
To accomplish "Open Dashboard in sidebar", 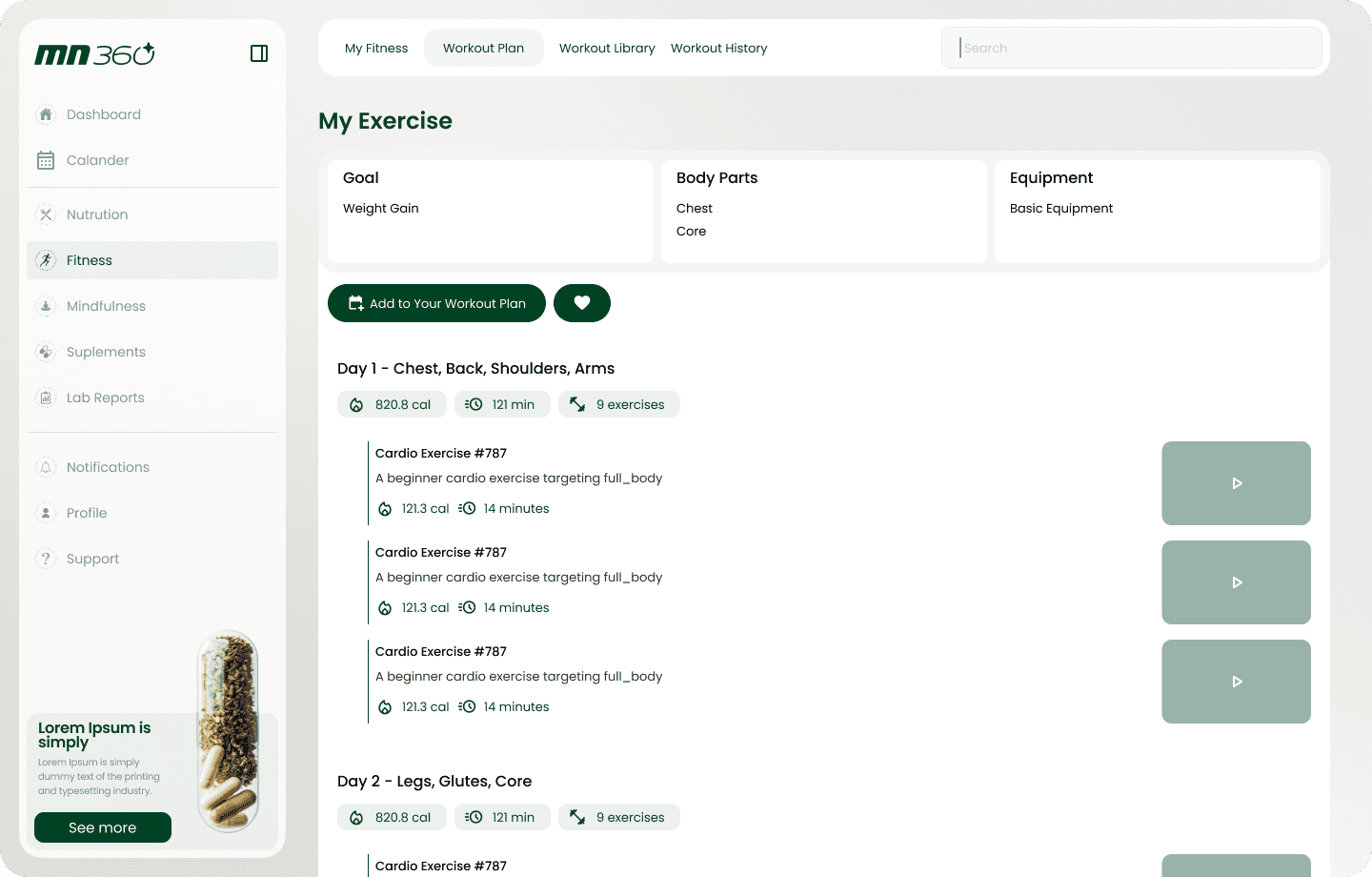I will pos(152,114).
